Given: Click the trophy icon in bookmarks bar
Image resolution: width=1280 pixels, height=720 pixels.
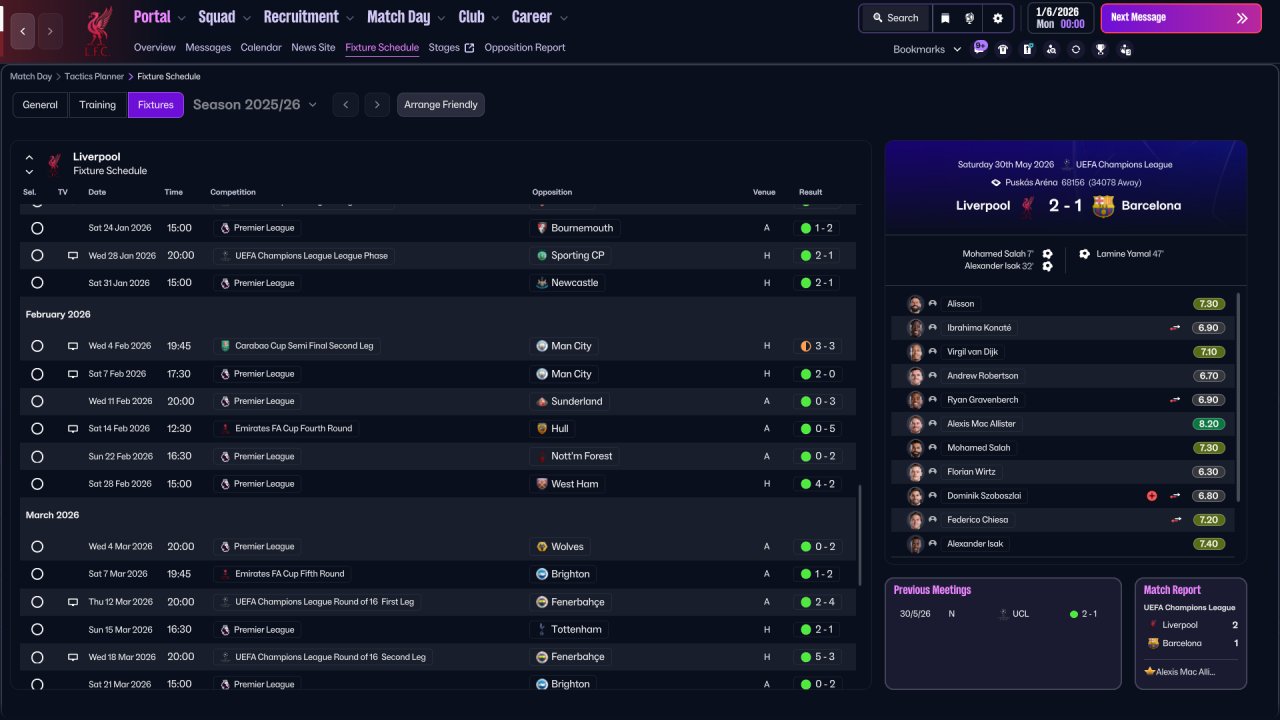Looking at the screenshot, I should (1100, 49).
